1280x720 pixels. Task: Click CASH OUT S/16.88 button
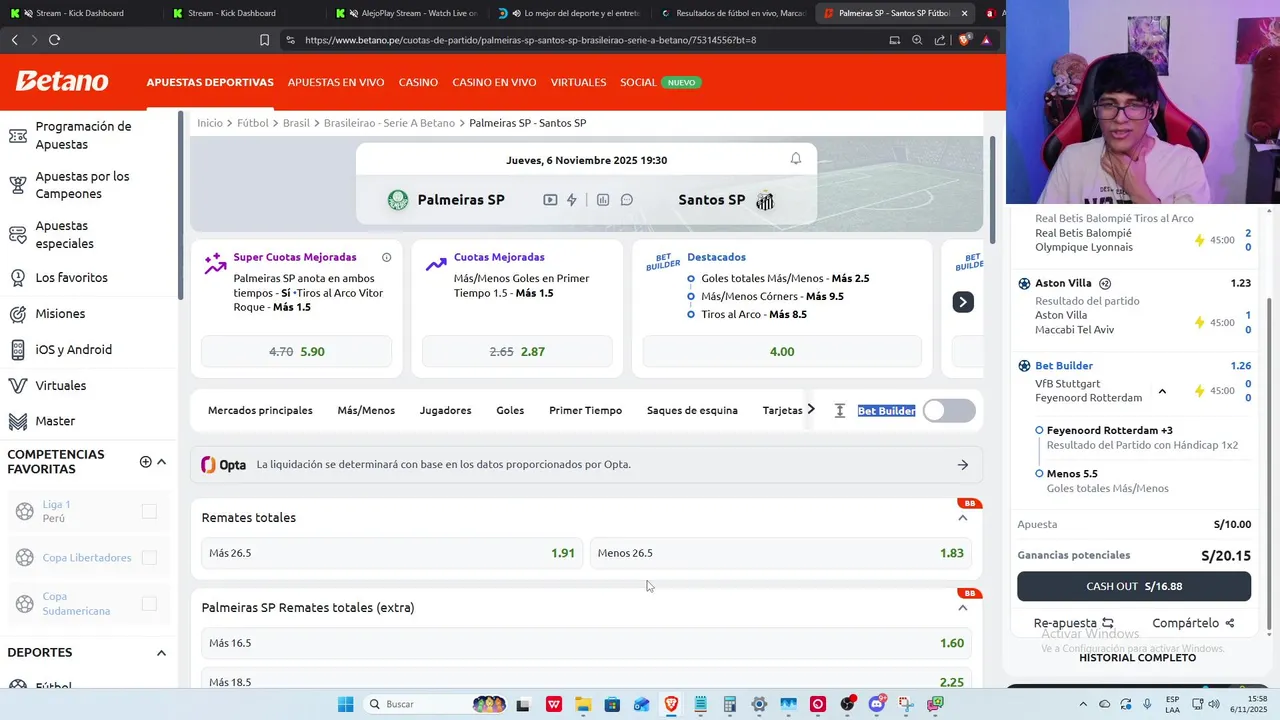(1134, 587)
